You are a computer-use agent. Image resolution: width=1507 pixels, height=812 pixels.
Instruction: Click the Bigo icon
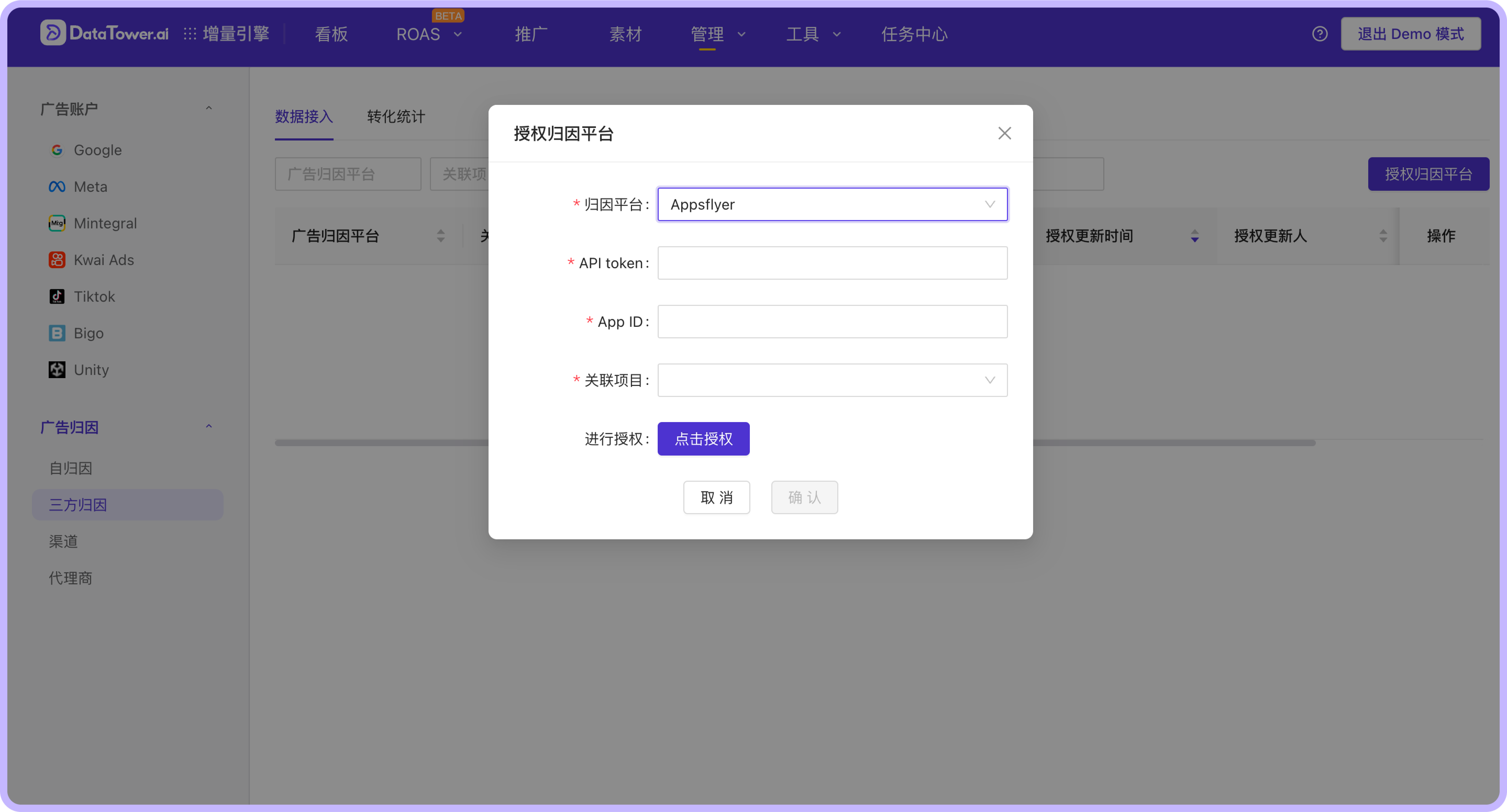tap(57, 333)
